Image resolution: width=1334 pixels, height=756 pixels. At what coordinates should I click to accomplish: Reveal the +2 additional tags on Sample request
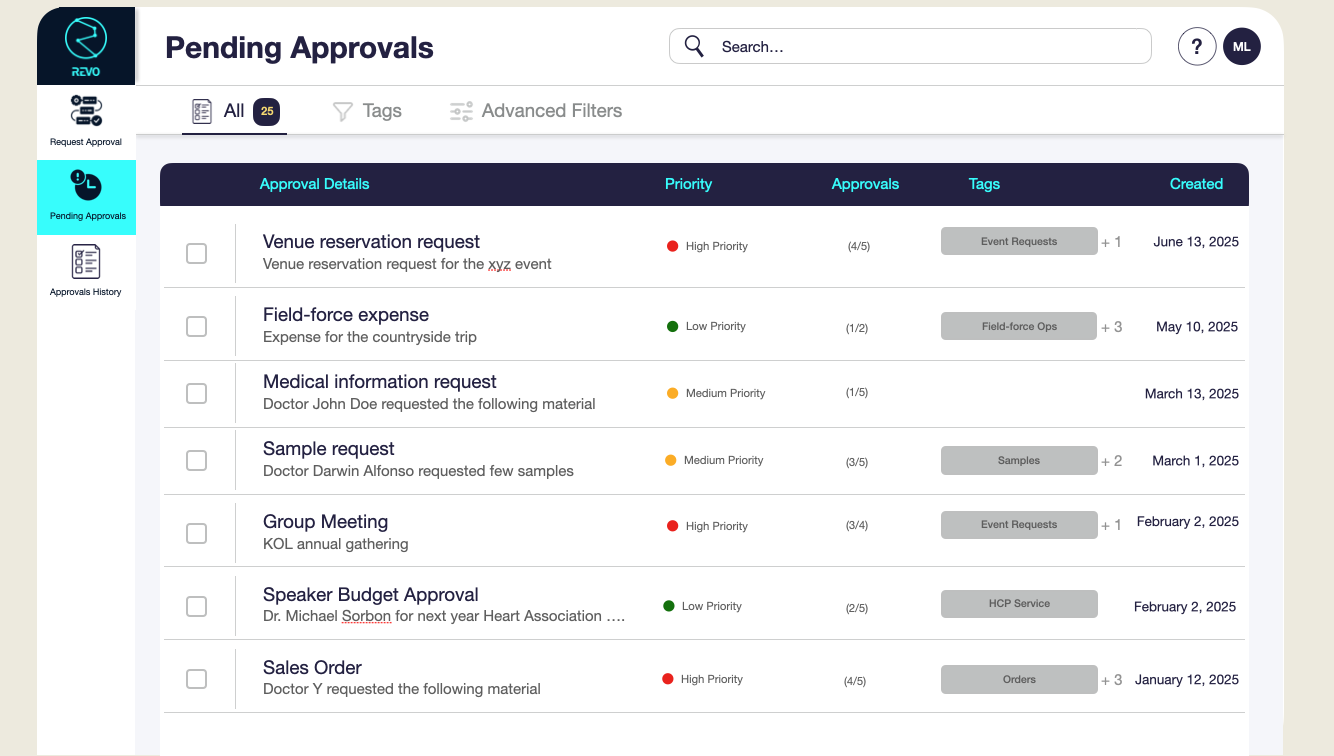coord(1111,460)
